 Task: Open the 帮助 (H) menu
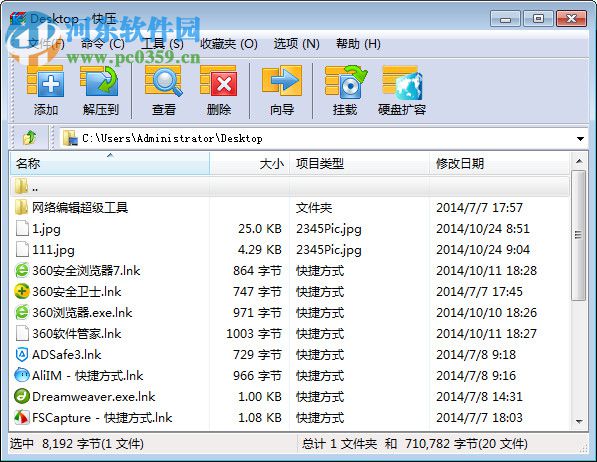coord(358,44)
